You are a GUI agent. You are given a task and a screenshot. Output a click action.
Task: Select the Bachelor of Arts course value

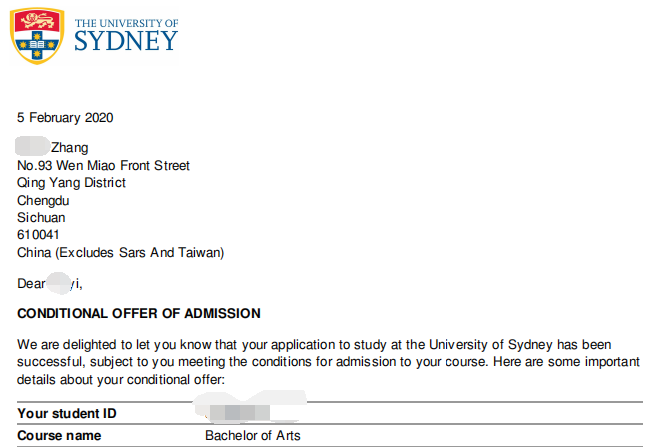(x=252, y=436)
